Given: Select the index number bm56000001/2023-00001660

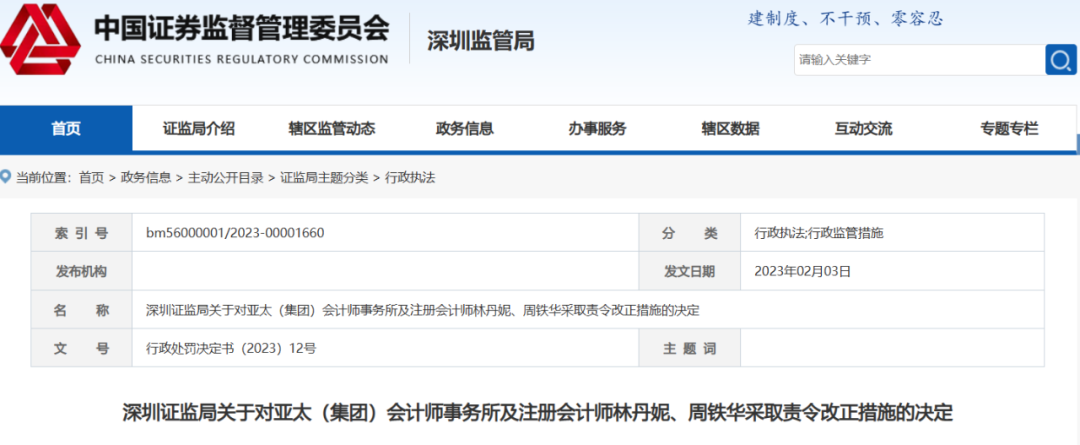Looking at the screenshot, I should (235, 233).
